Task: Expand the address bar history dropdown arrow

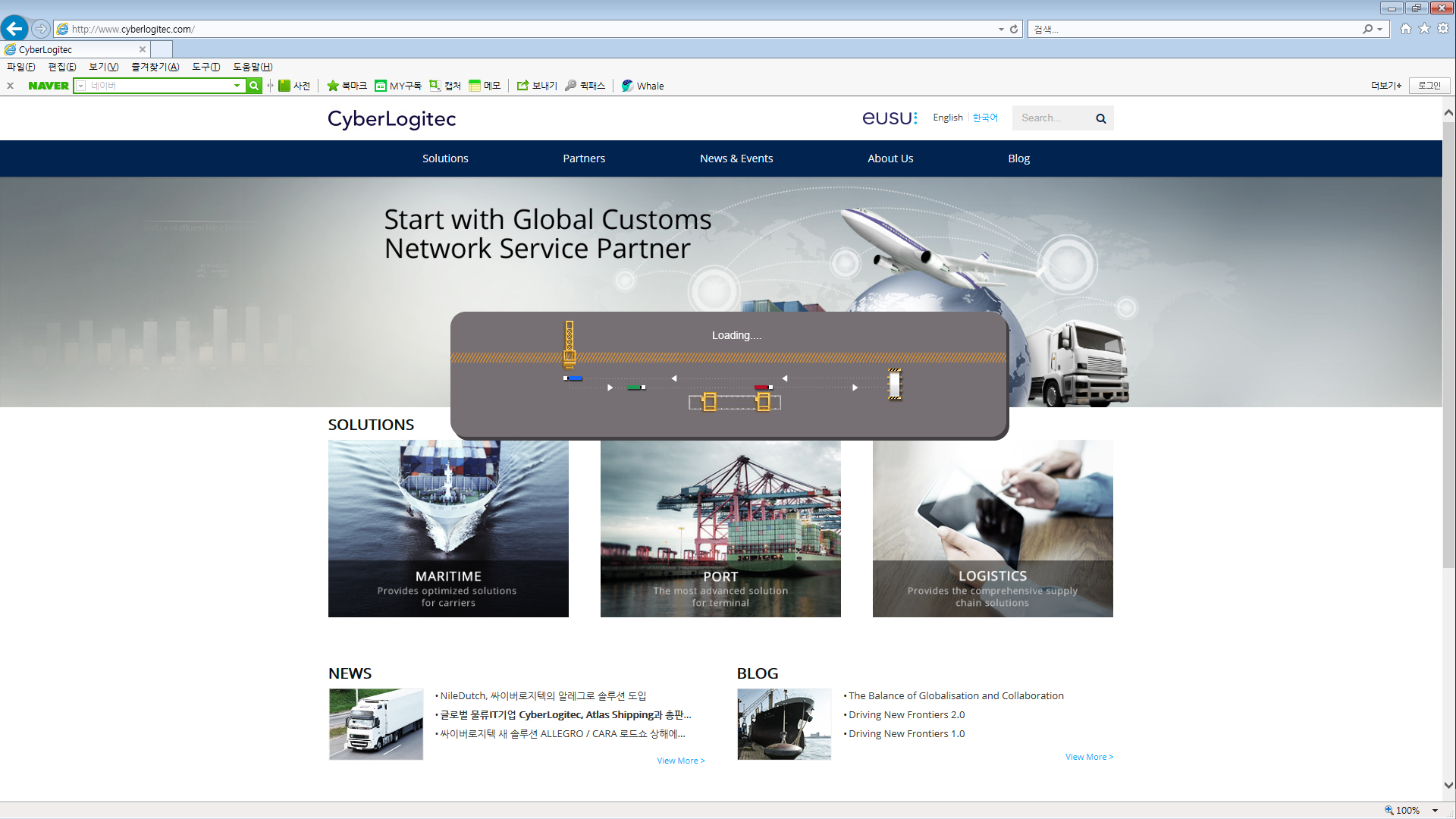Action: pos(1001,29)
